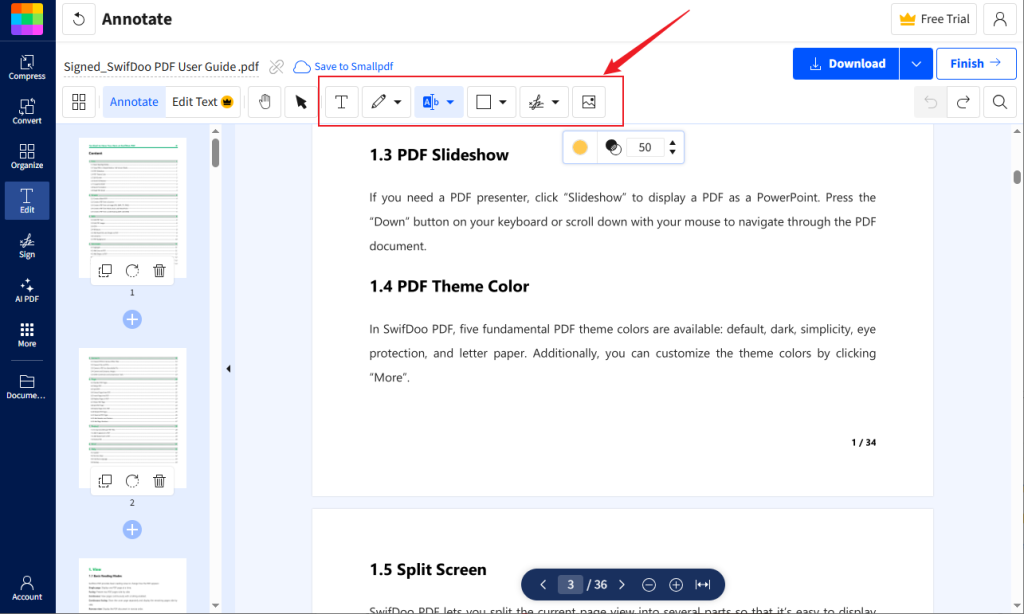
Task: Open the Compress tool
Action: (27, 65)
